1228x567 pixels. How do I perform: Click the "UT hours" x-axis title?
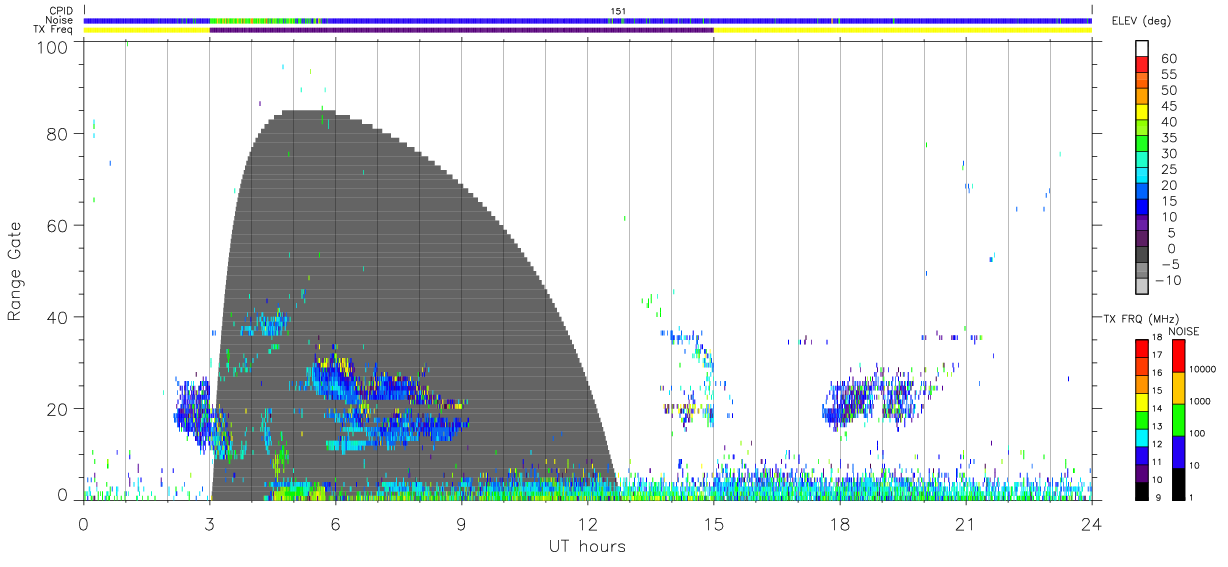587,546
